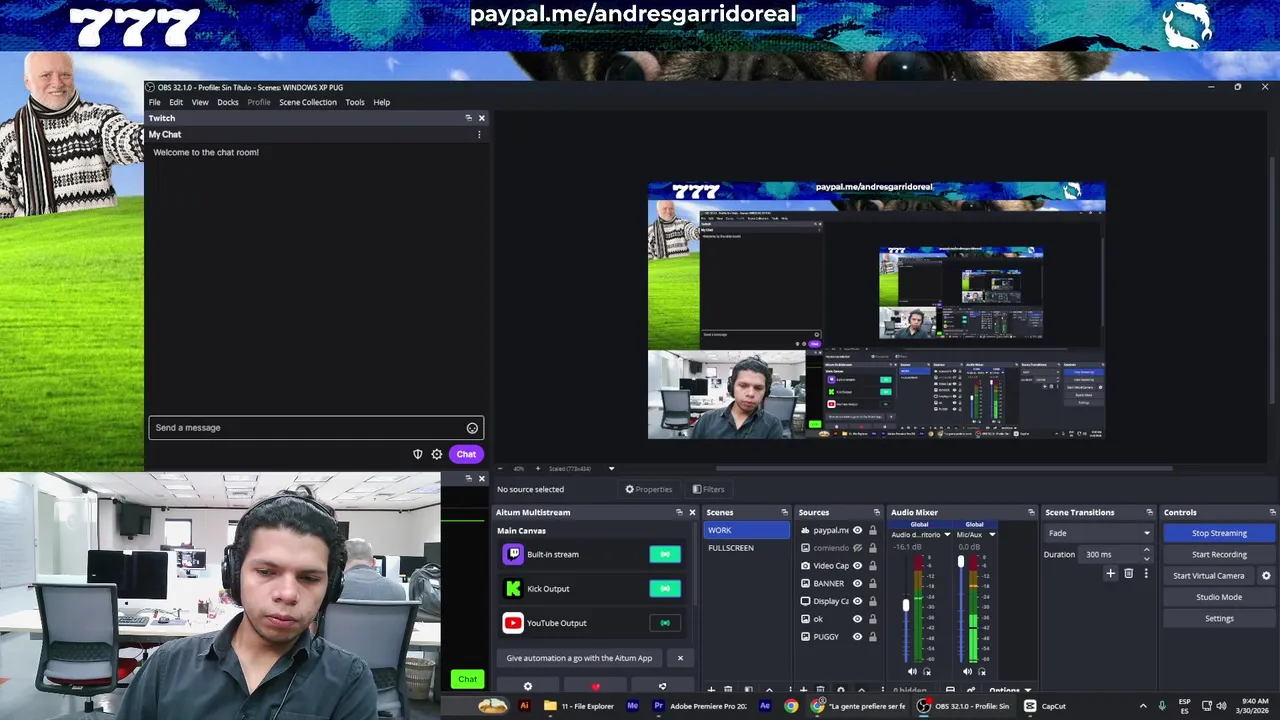Image resolution: width=1280 pixels, height=720 pixels.
Task: Open emoji picker in chat message box
Action: (x=472, y=428)
